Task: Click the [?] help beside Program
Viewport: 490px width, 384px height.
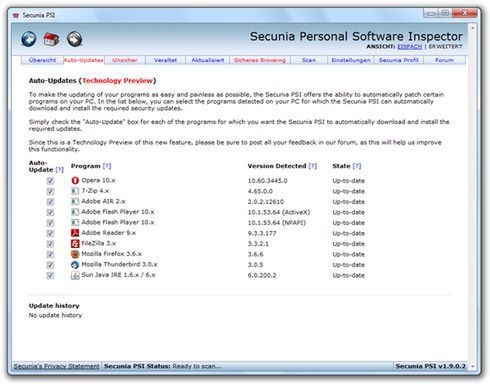Action: [x=107, y=166]
